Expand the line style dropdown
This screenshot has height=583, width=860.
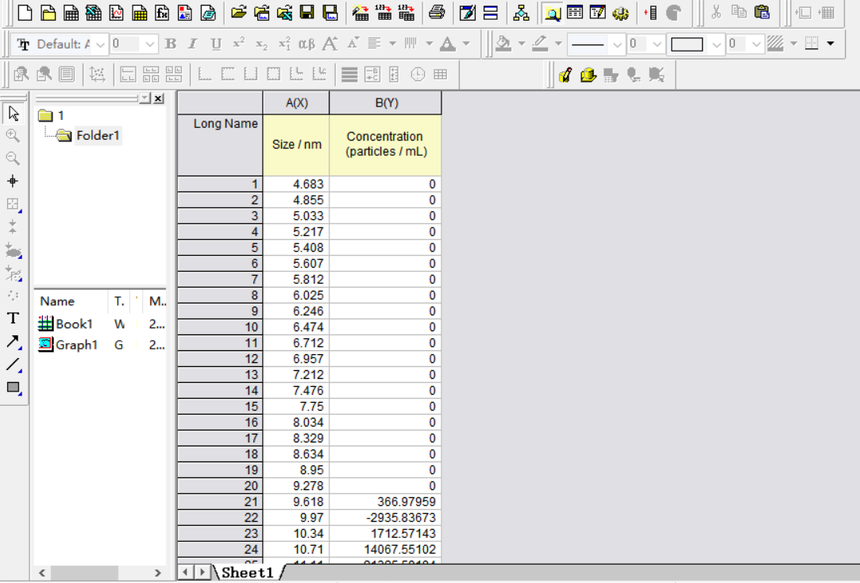tap(616, 44)
